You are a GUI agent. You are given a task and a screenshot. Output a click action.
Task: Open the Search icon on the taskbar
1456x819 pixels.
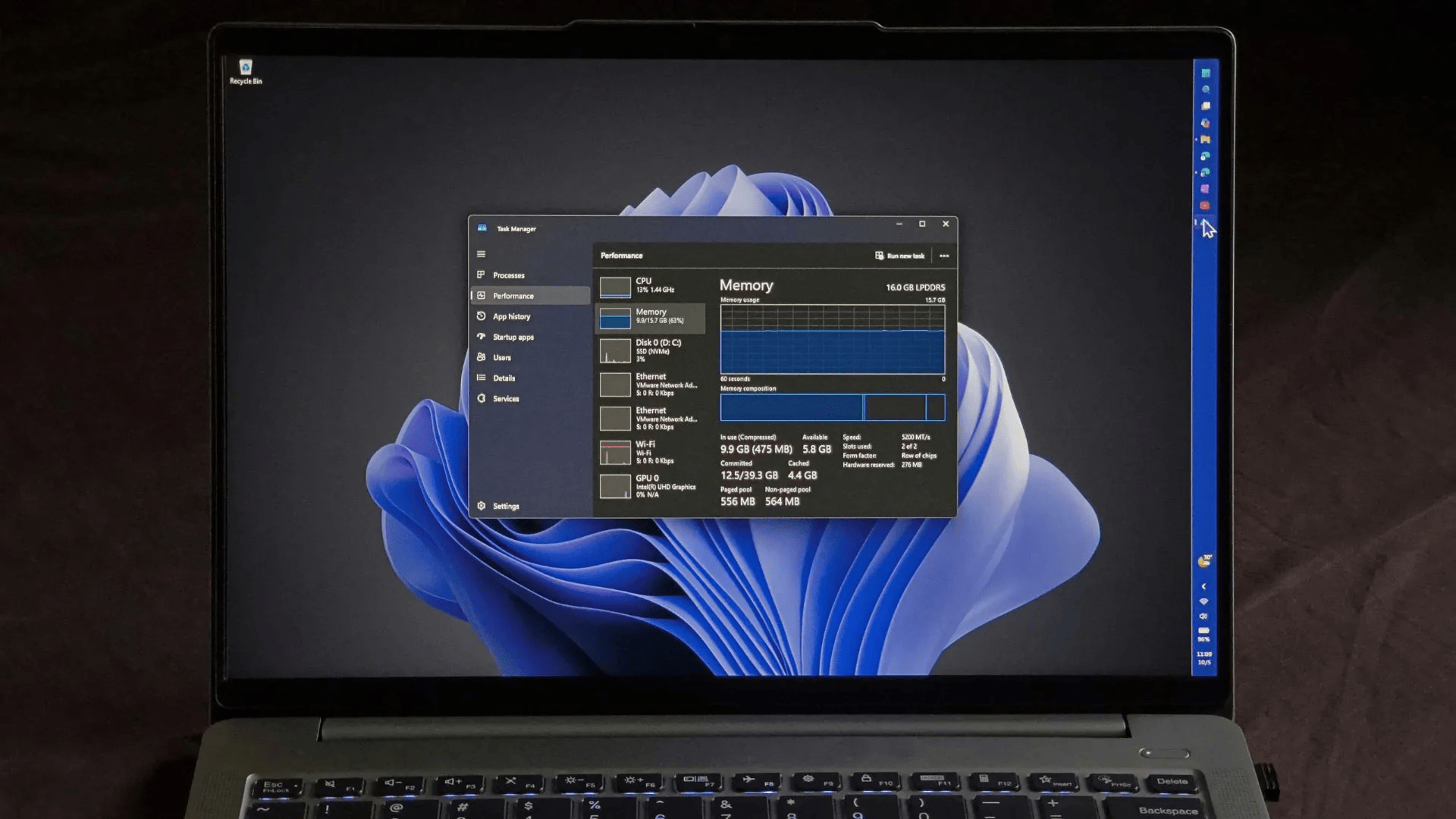pyautogui.click(x=1205, y=89)
